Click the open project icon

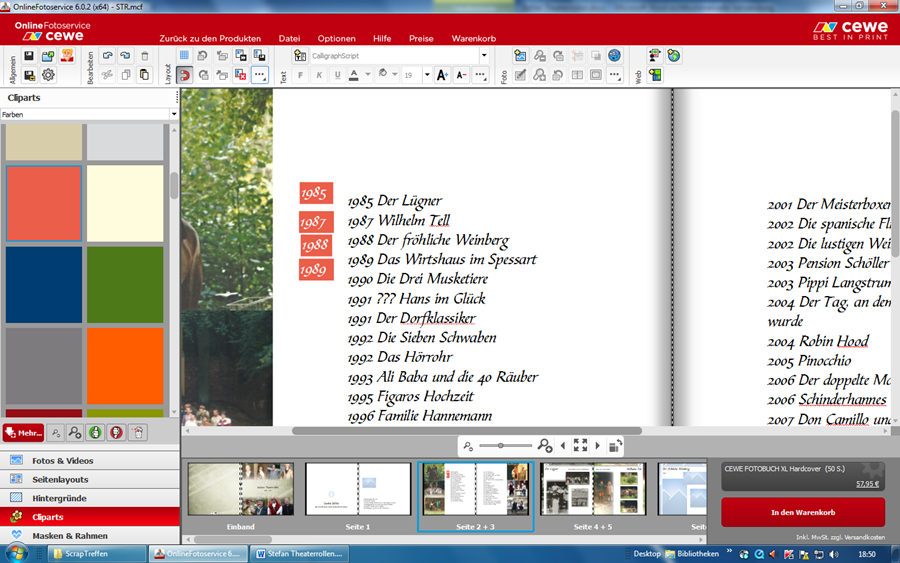coord(48,56)
